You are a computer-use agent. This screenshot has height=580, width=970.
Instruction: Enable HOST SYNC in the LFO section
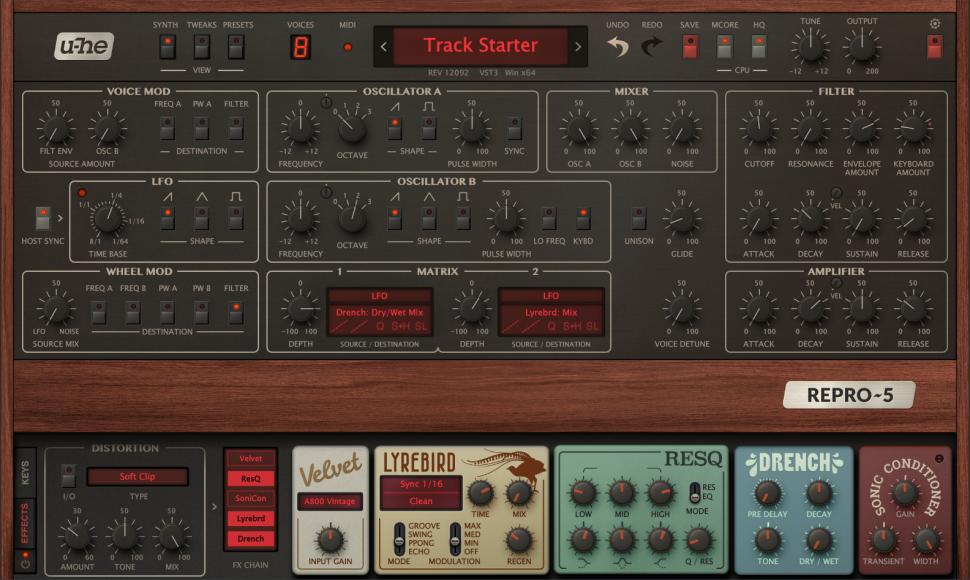[x=42, y=217]
